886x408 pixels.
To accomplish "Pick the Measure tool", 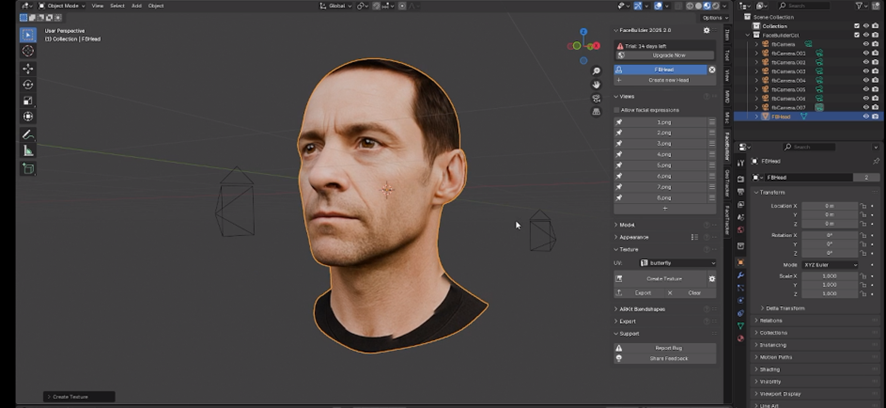I will (28, 151).
